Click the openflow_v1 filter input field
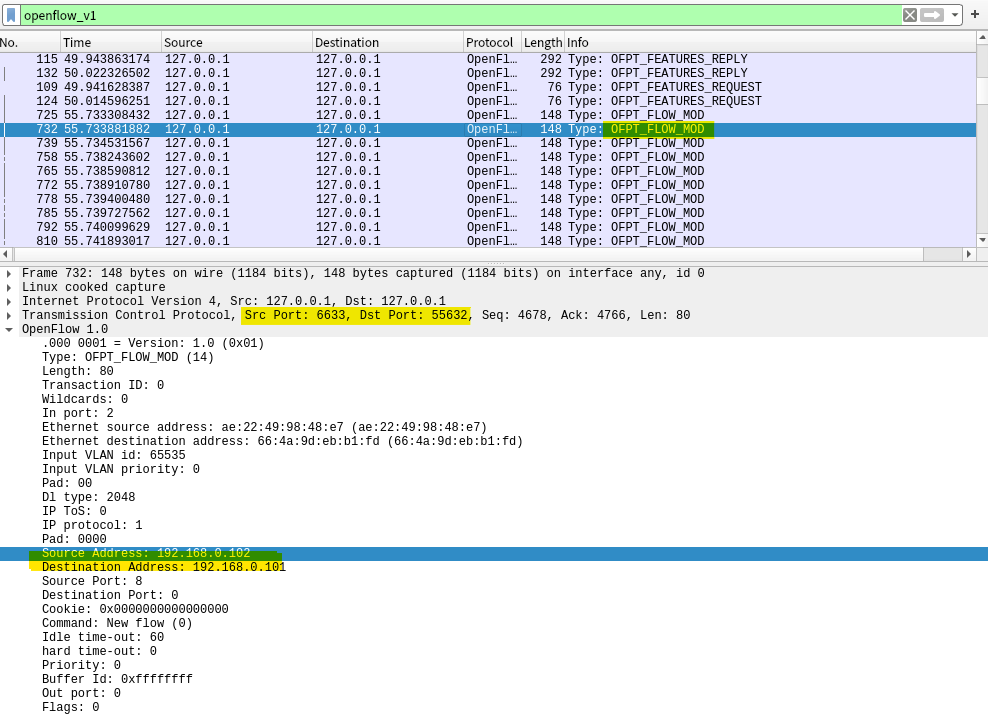 pos(461,15)
